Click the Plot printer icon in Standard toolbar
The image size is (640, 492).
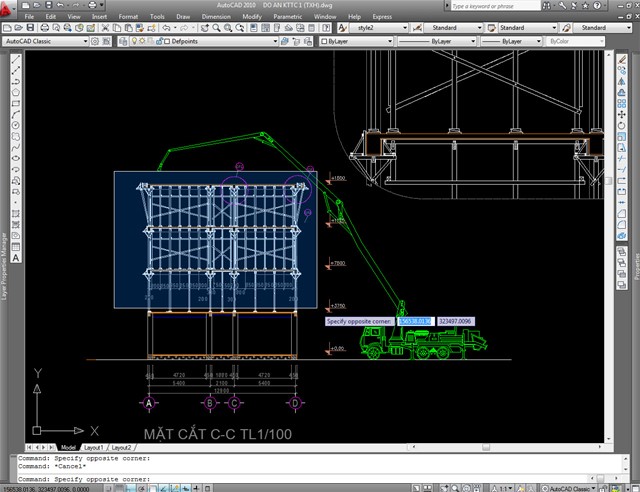click(44, 28)
